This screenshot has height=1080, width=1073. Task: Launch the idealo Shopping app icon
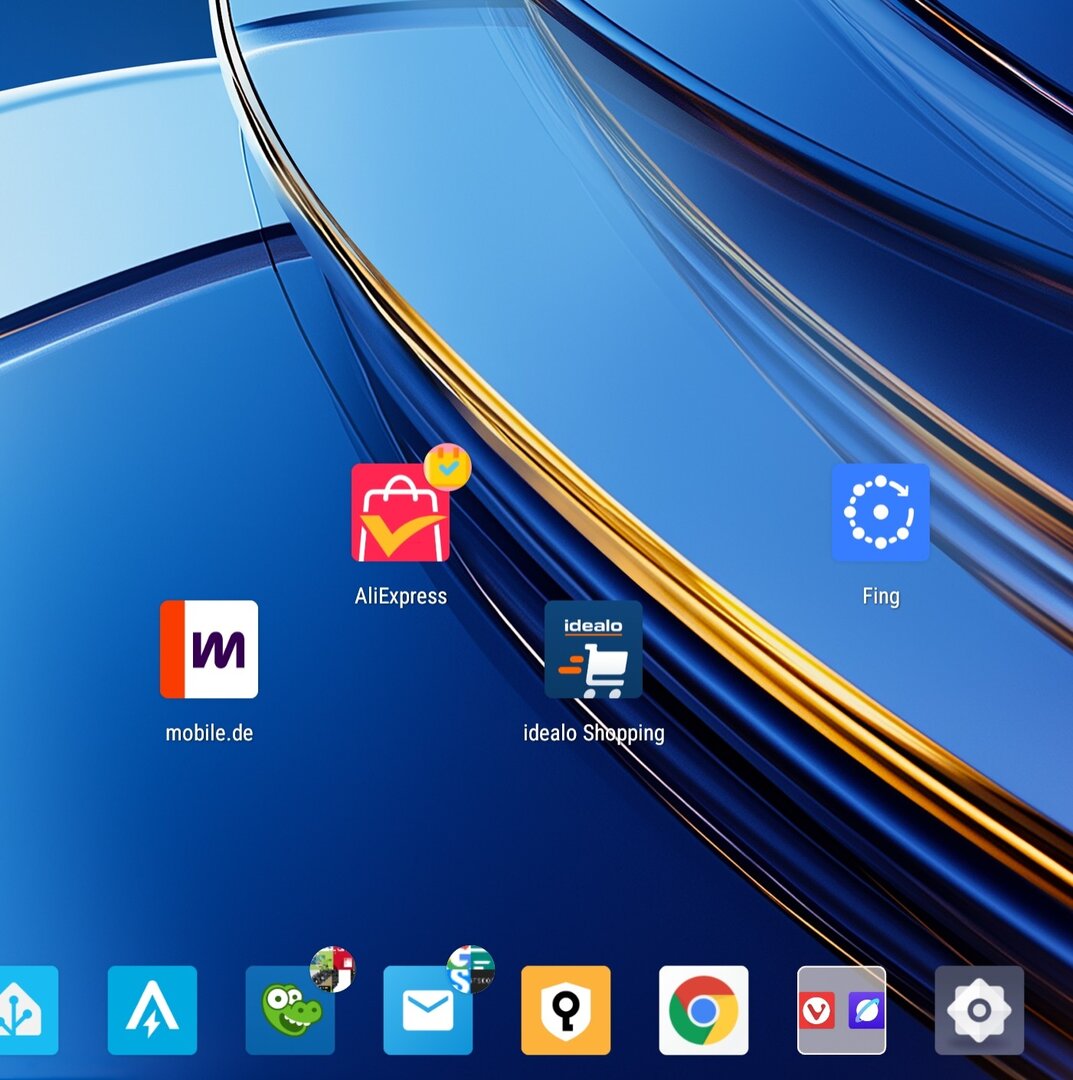click(593, 649)
